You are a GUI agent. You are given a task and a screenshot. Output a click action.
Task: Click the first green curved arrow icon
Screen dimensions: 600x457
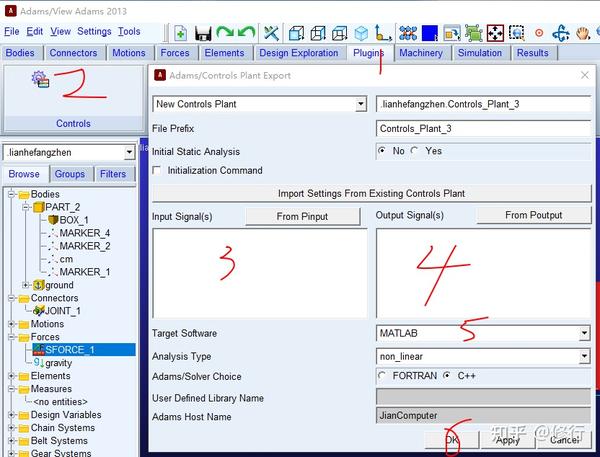(x=225, y=32)
